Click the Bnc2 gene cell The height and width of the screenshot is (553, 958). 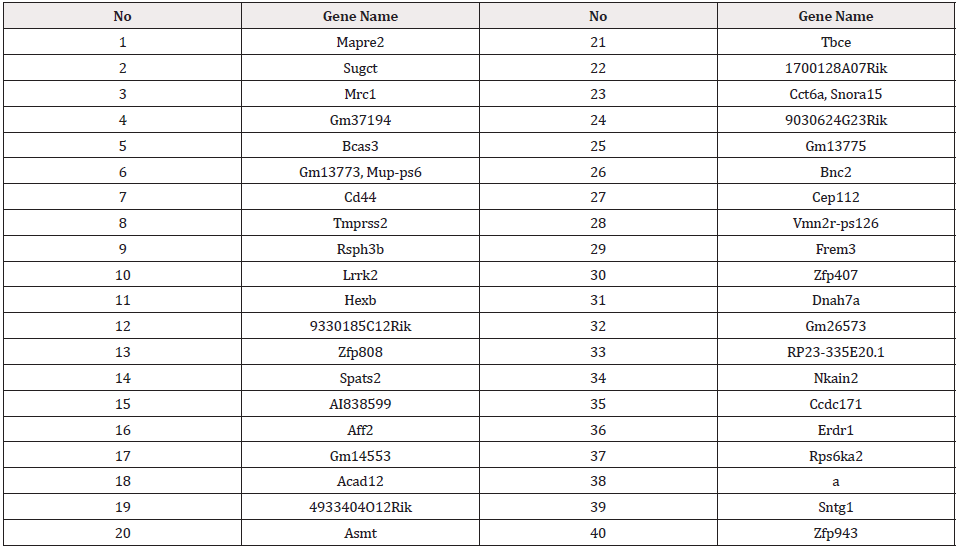(835, 171)
